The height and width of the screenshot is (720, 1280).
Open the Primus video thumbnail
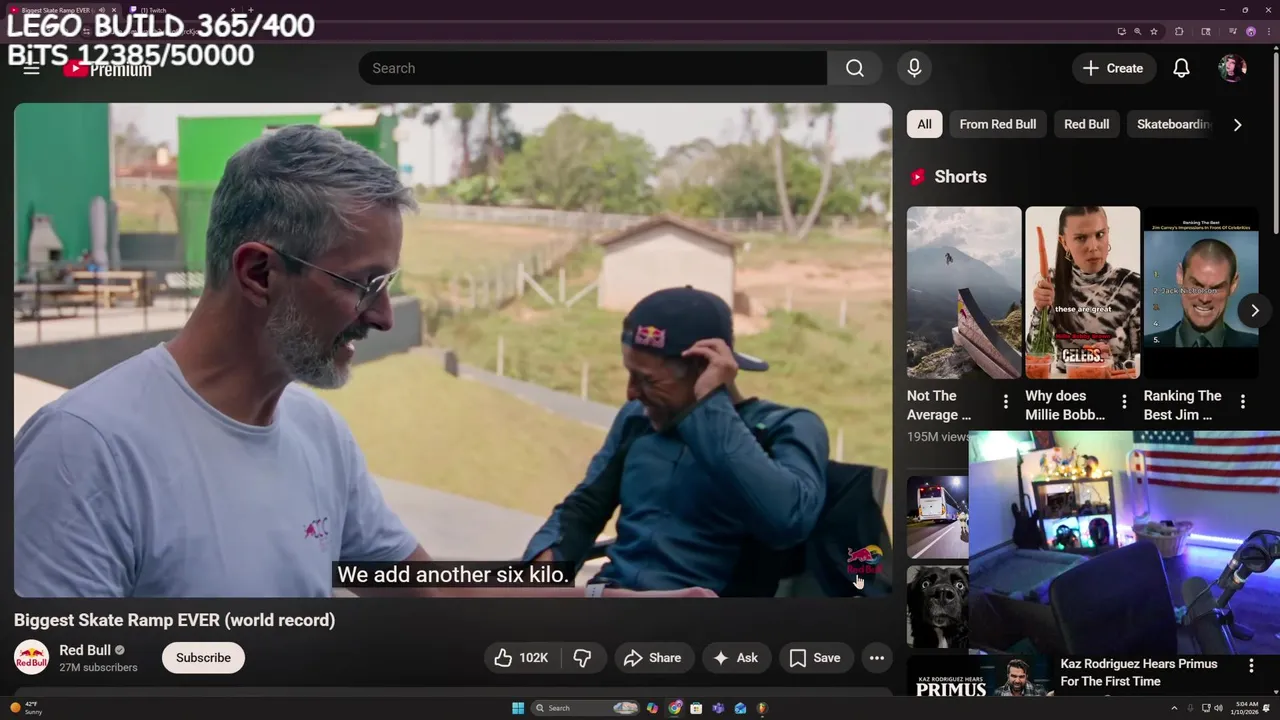pos(980,677)
